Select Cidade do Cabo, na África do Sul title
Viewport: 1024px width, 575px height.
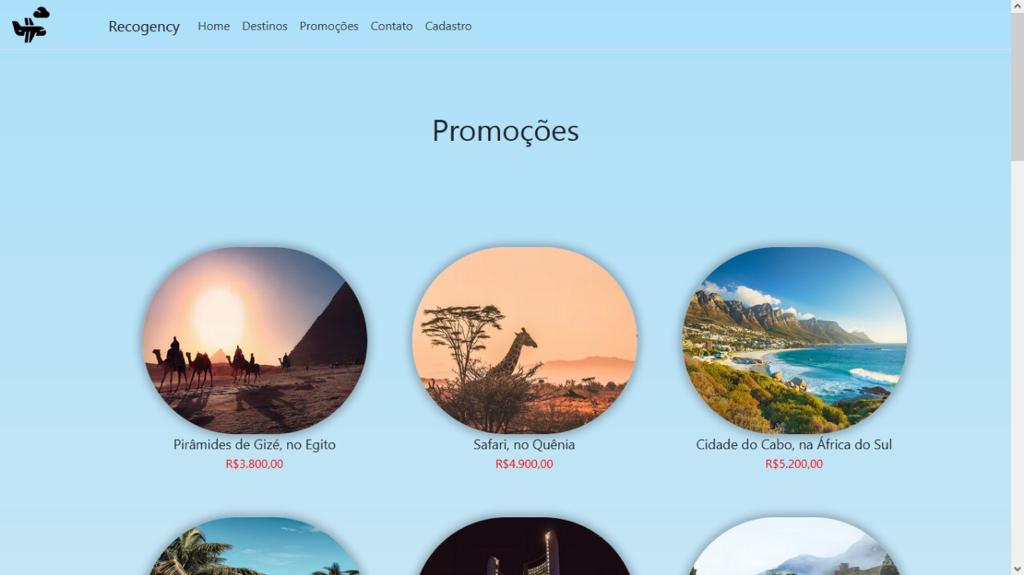[794, 444]
